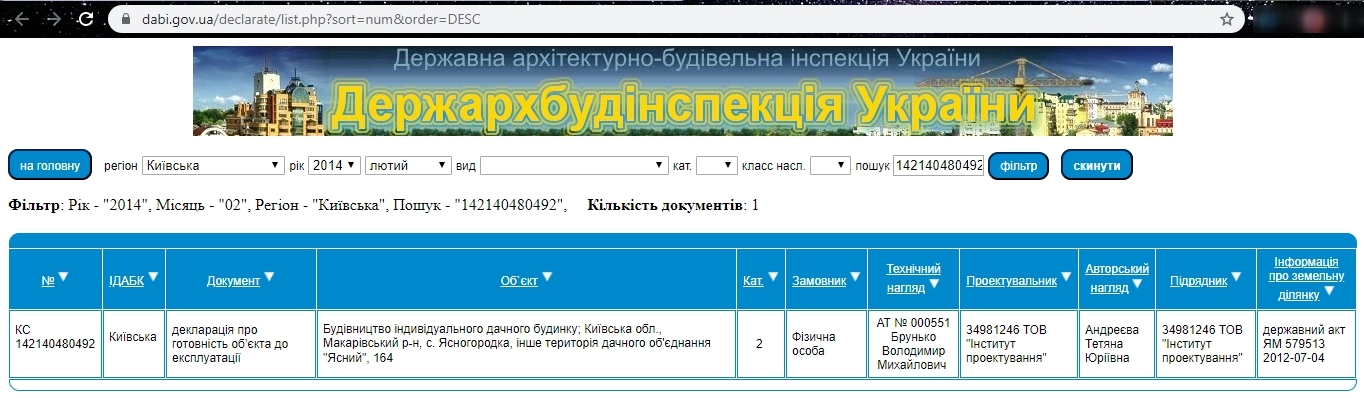Click the декларація про готовність об'єкта cell

241,343
